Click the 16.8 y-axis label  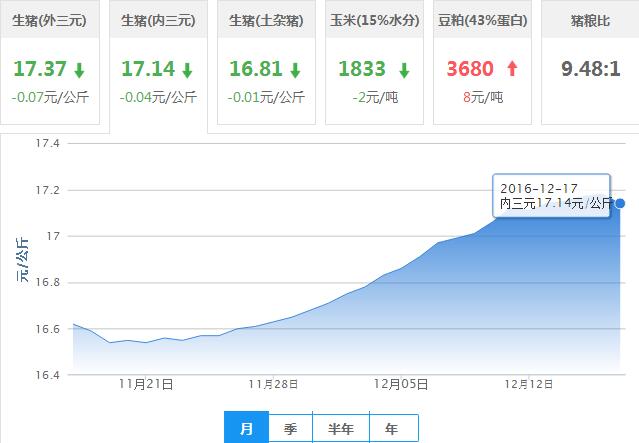click(x=47, y=282)
